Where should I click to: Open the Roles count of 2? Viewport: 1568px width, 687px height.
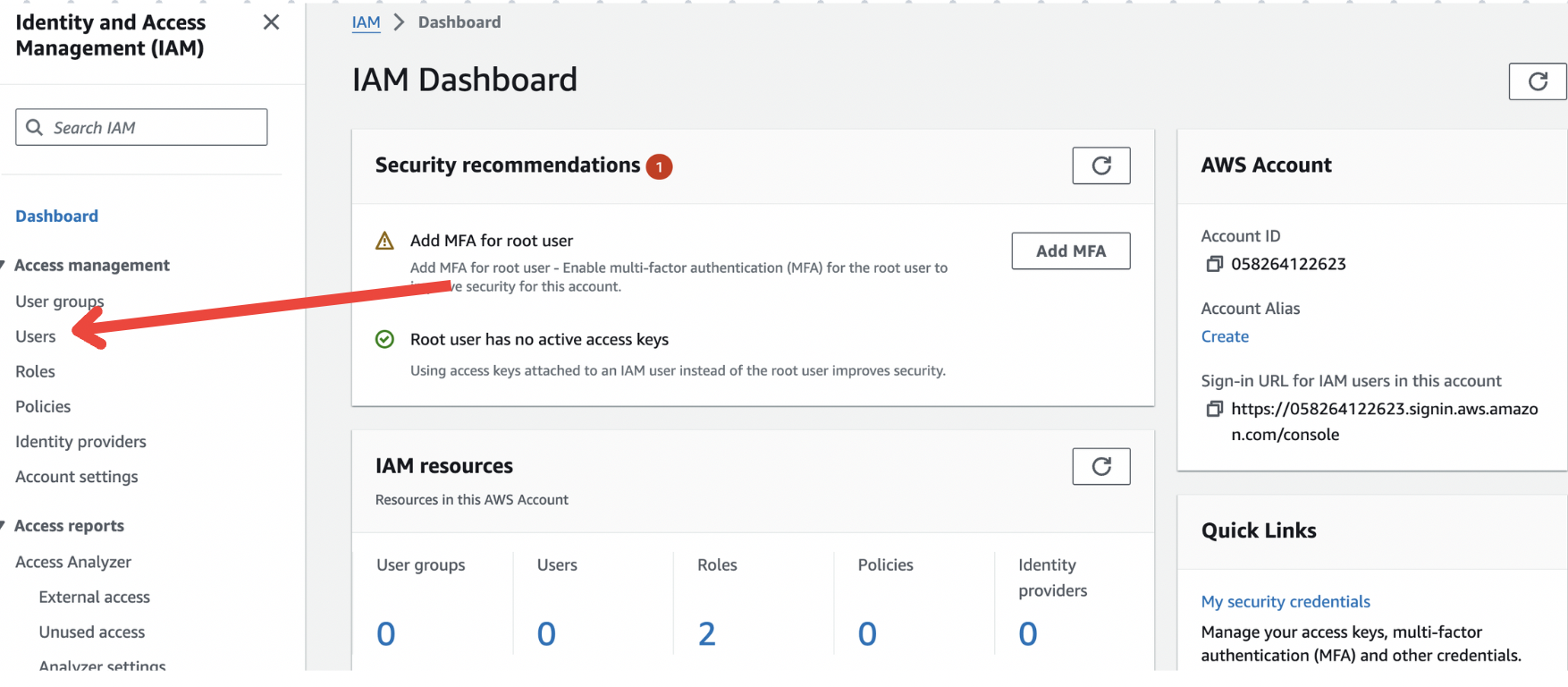coord(706,633)
